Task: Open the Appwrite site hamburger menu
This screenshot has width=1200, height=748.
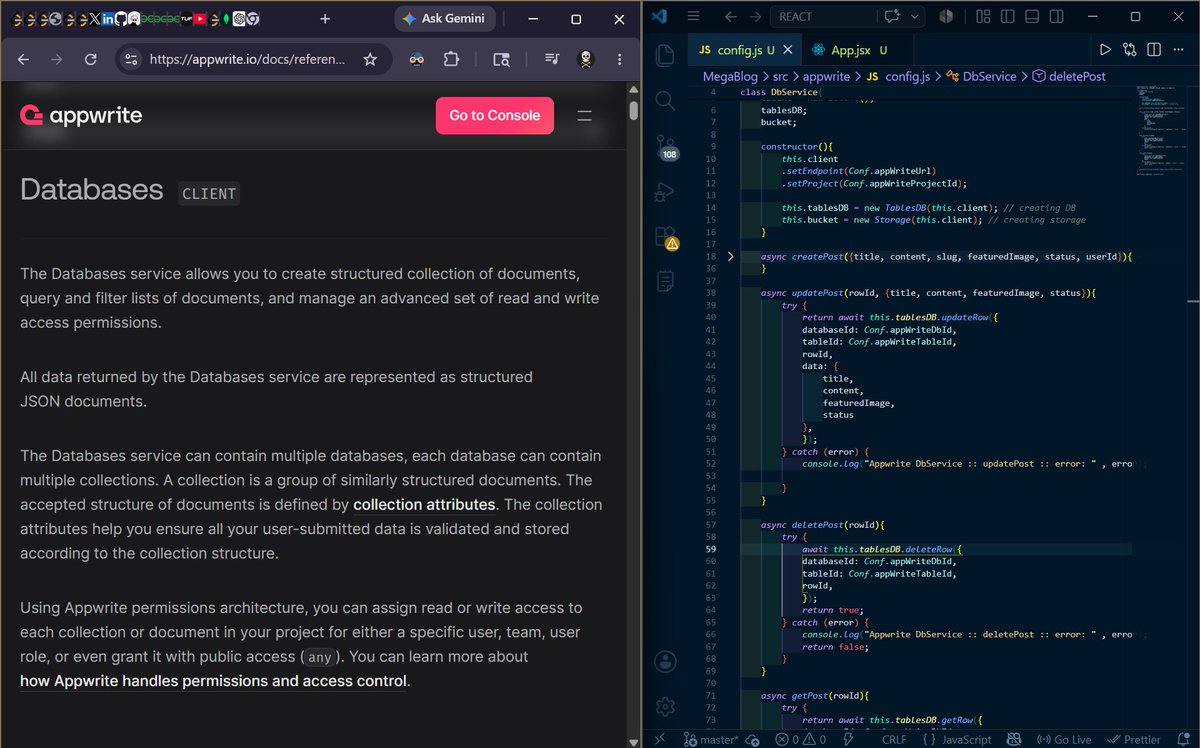Action: (586, 115)
